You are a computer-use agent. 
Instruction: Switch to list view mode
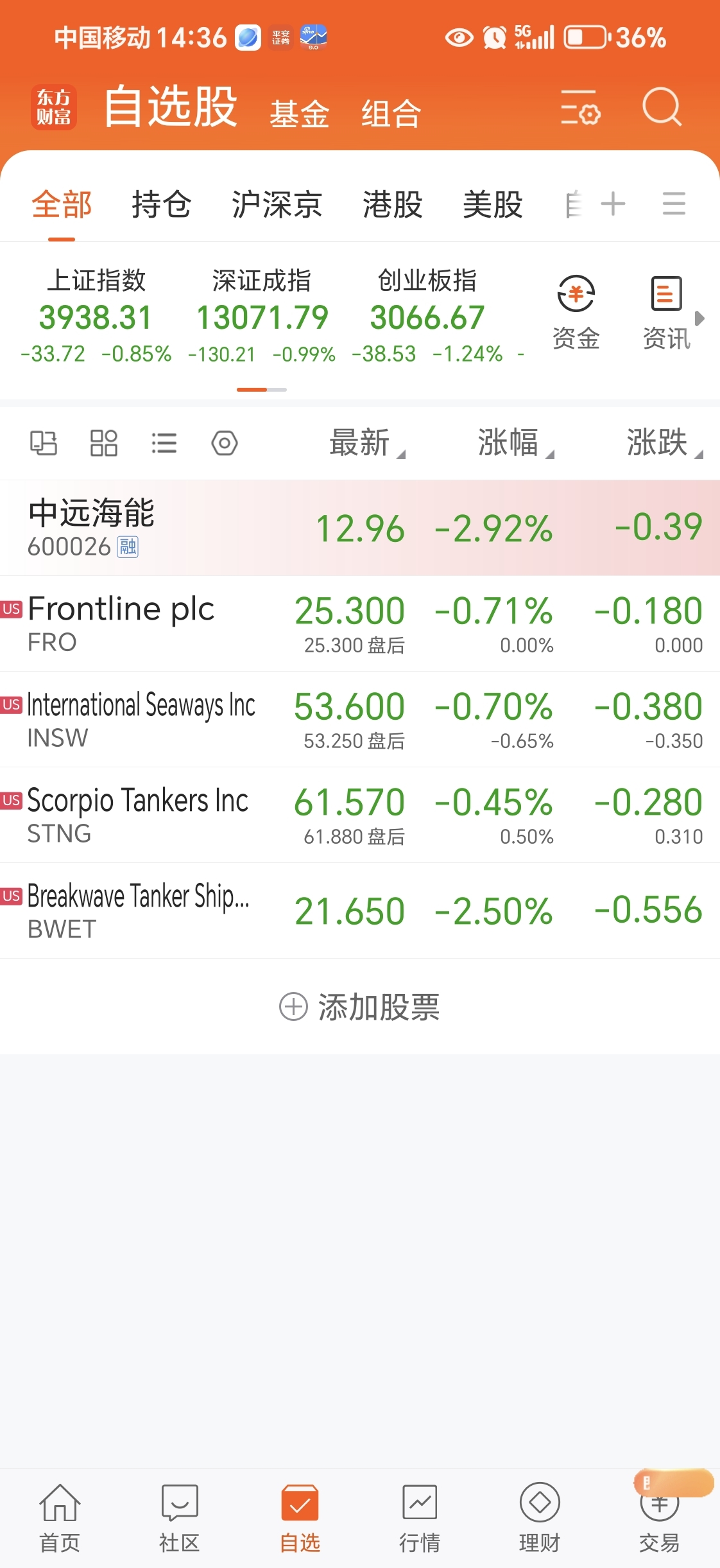pyautogui.click(x=164, y=443)
